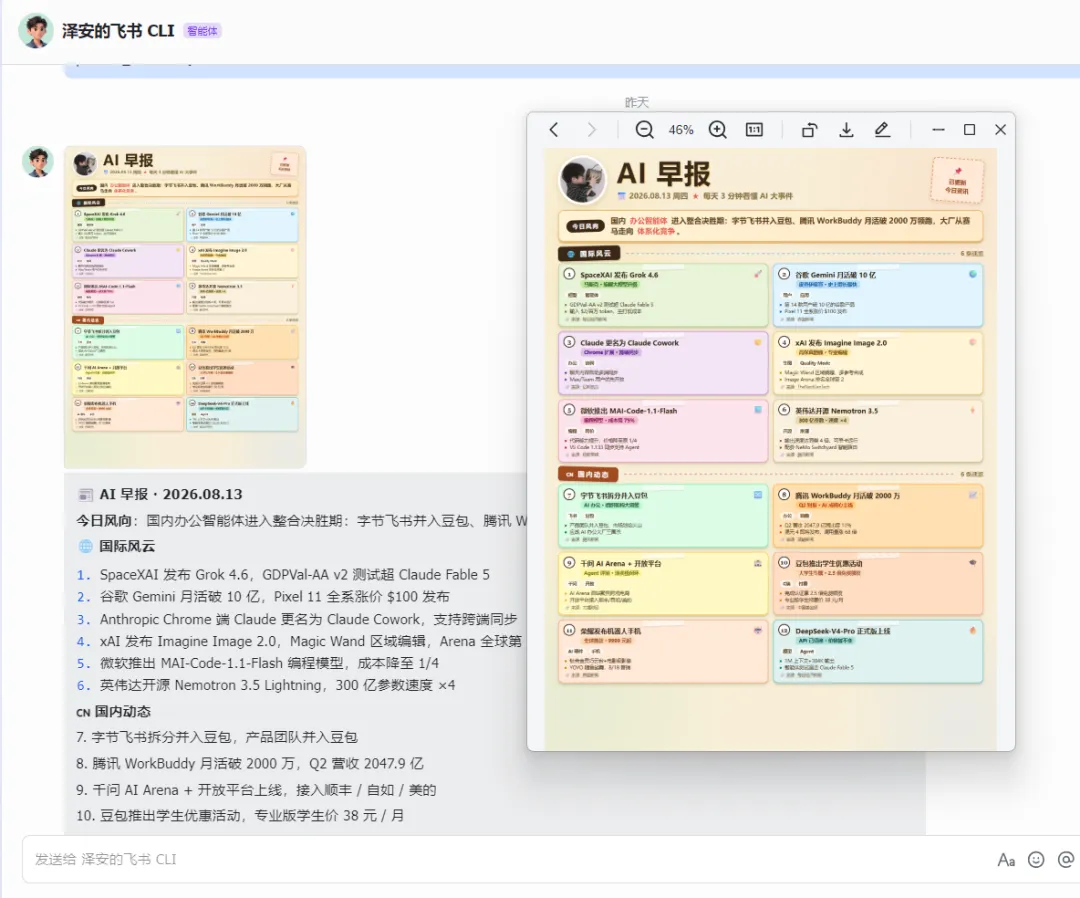Click the 千问 AI Arena line
The width and height of the screenshot is (1080, 898).
point(256,790)
